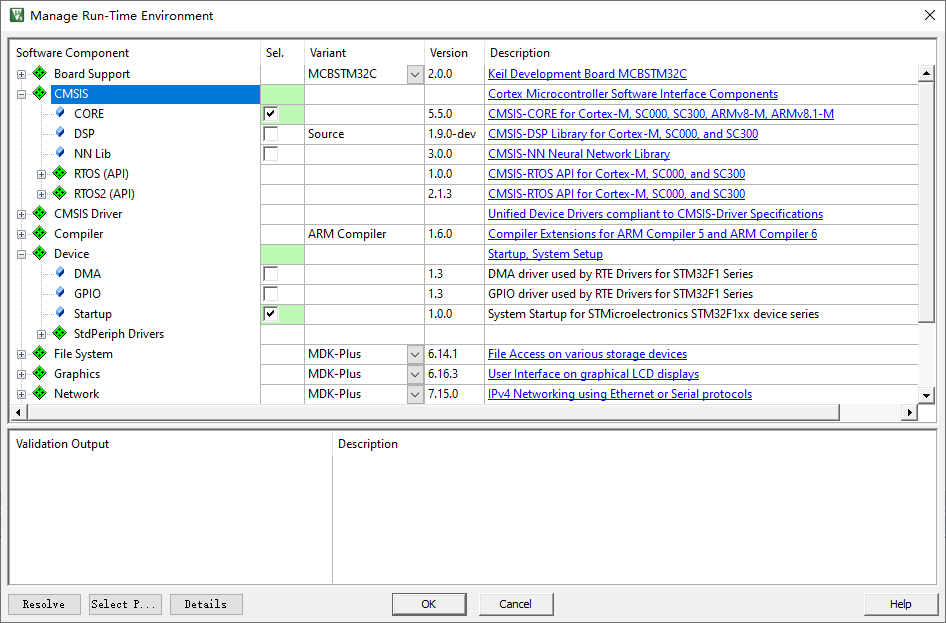Expand the File System node
Image resolution: width=946 pixels, height=623 pixels.
(x=21, y=354)
